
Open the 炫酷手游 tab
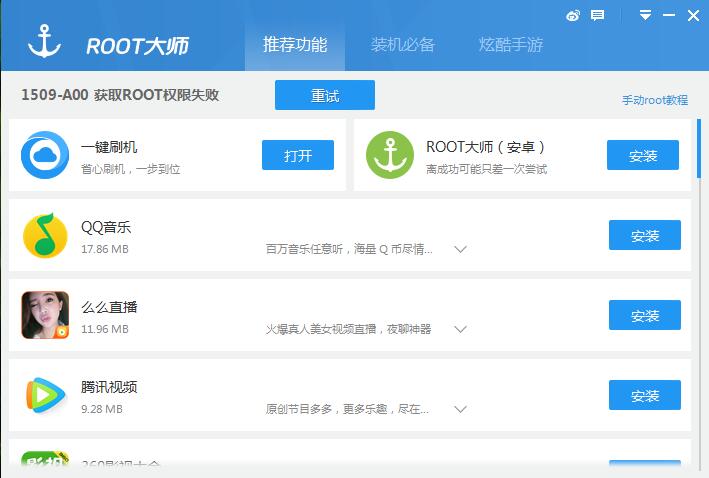[510, 45]
